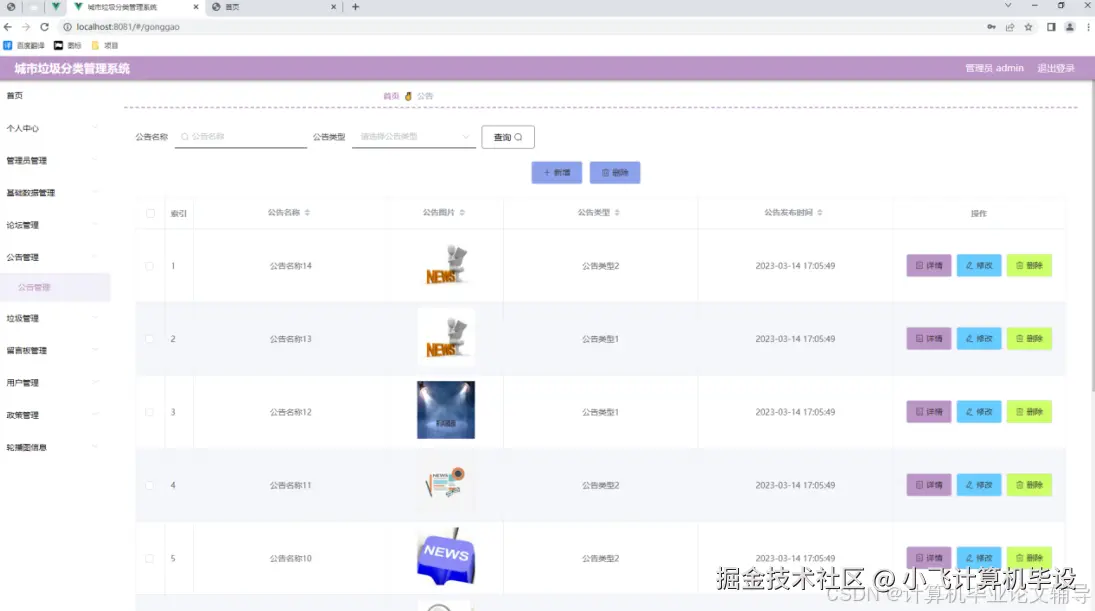Sort by the 公告类型 column arrows
The width and height of the screenshot is (1095, 611).
[x=617, y=212]
